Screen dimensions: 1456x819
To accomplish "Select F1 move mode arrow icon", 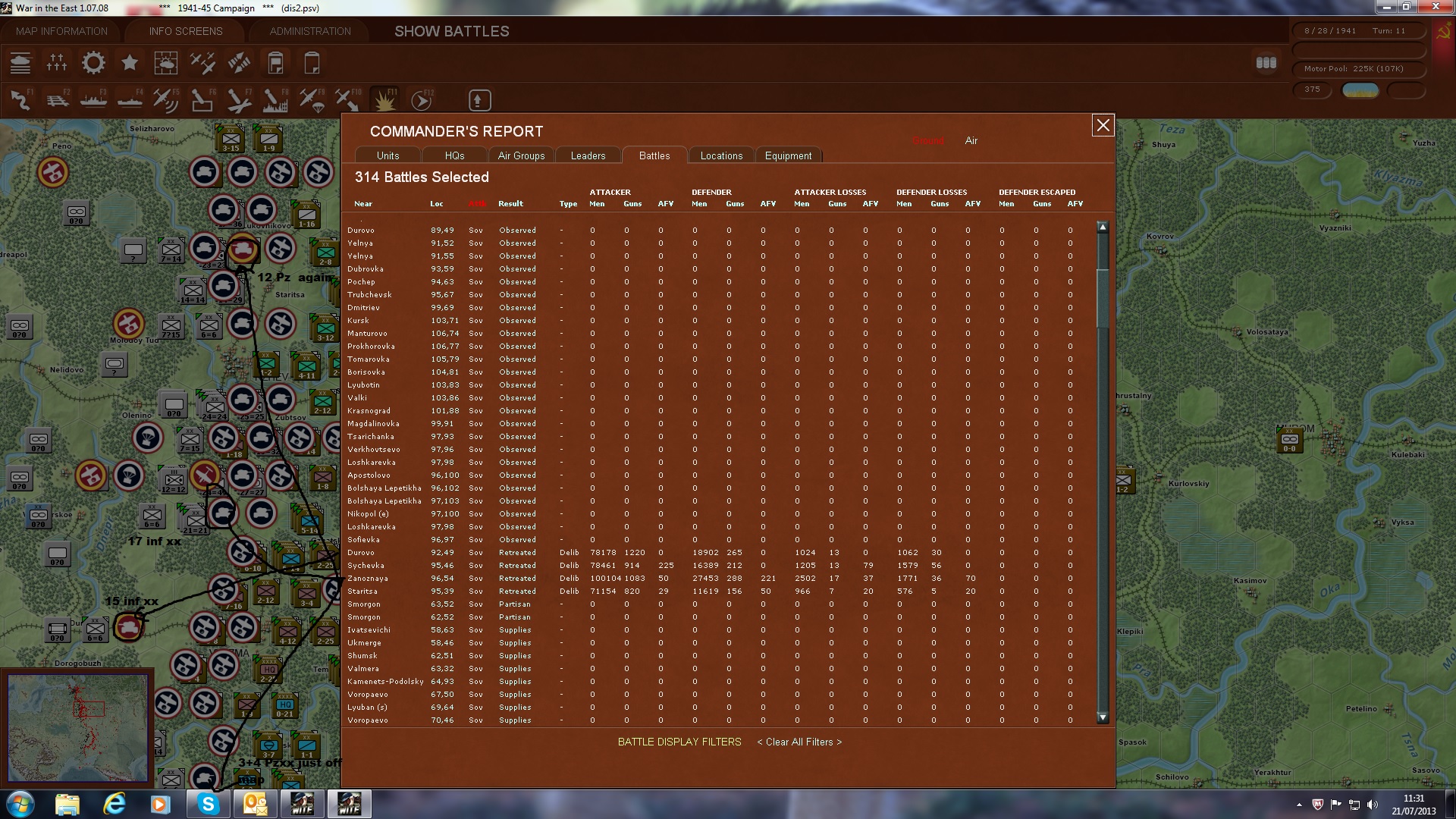I will tap(20, 100).
